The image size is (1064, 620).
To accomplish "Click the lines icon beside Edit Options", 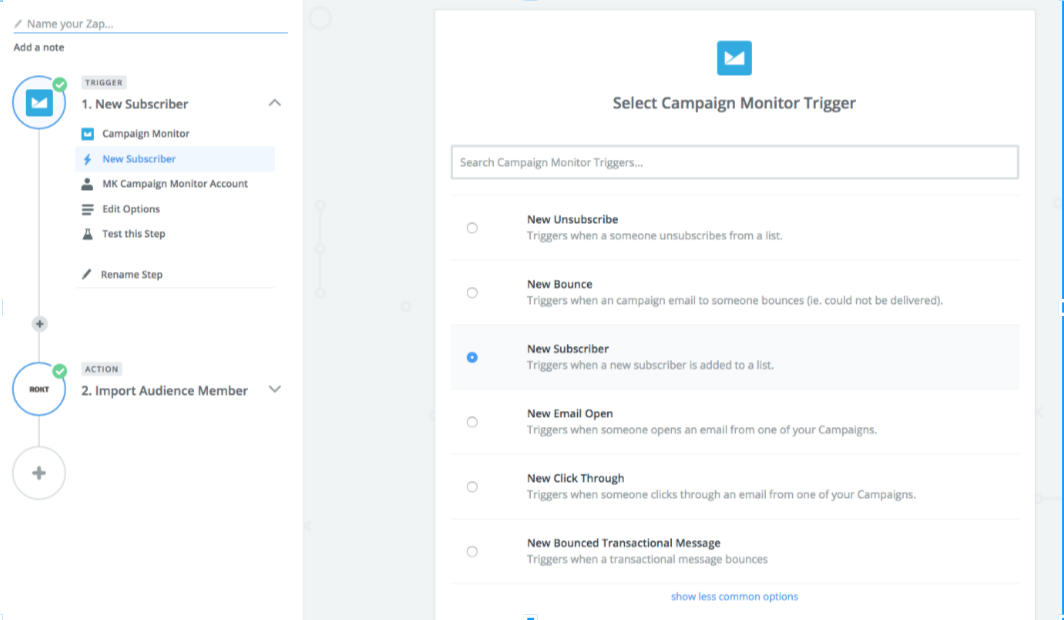I will point(88,210).
